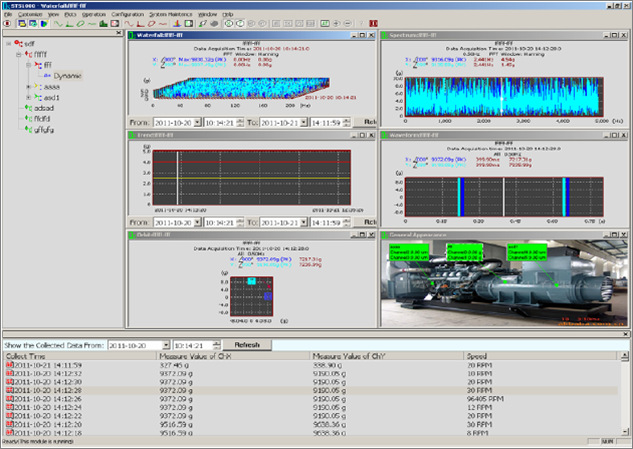Click the red icon on first data row

(x=11, y=365)
